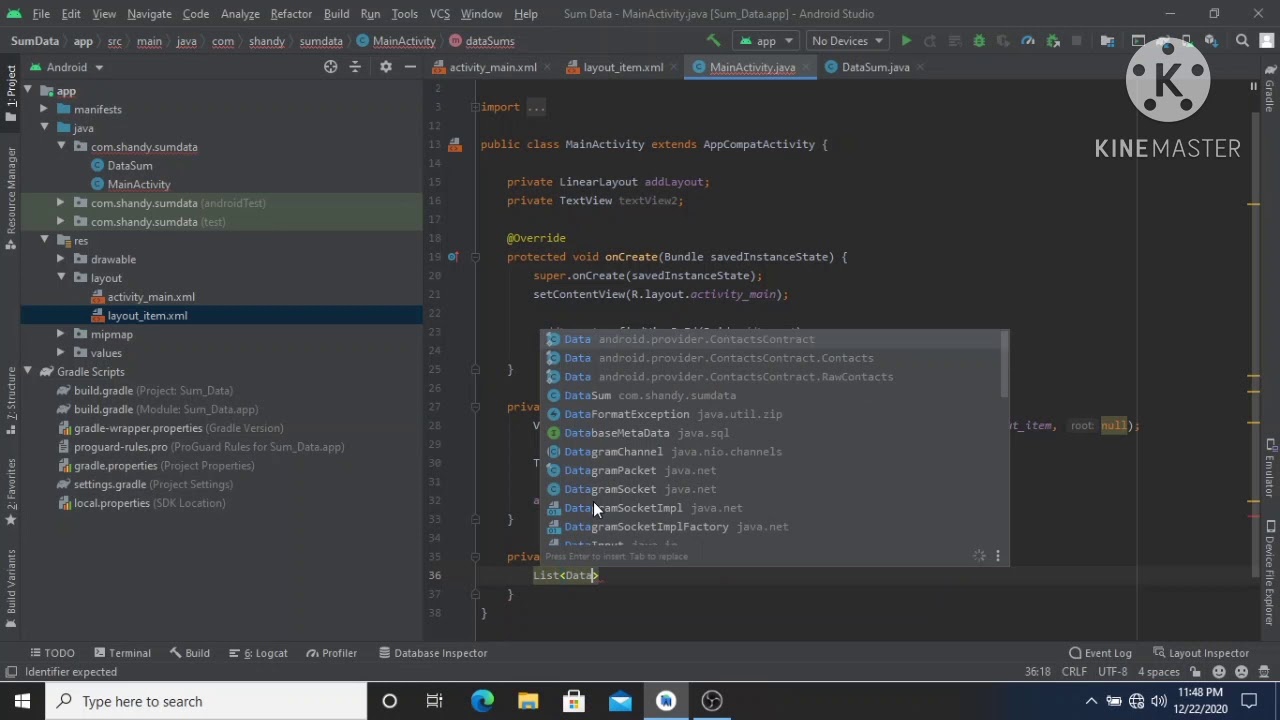Collapse the Gradle Scripts node
The width and height of the screenshot is (1280, 720).
(x=28, y=372)
